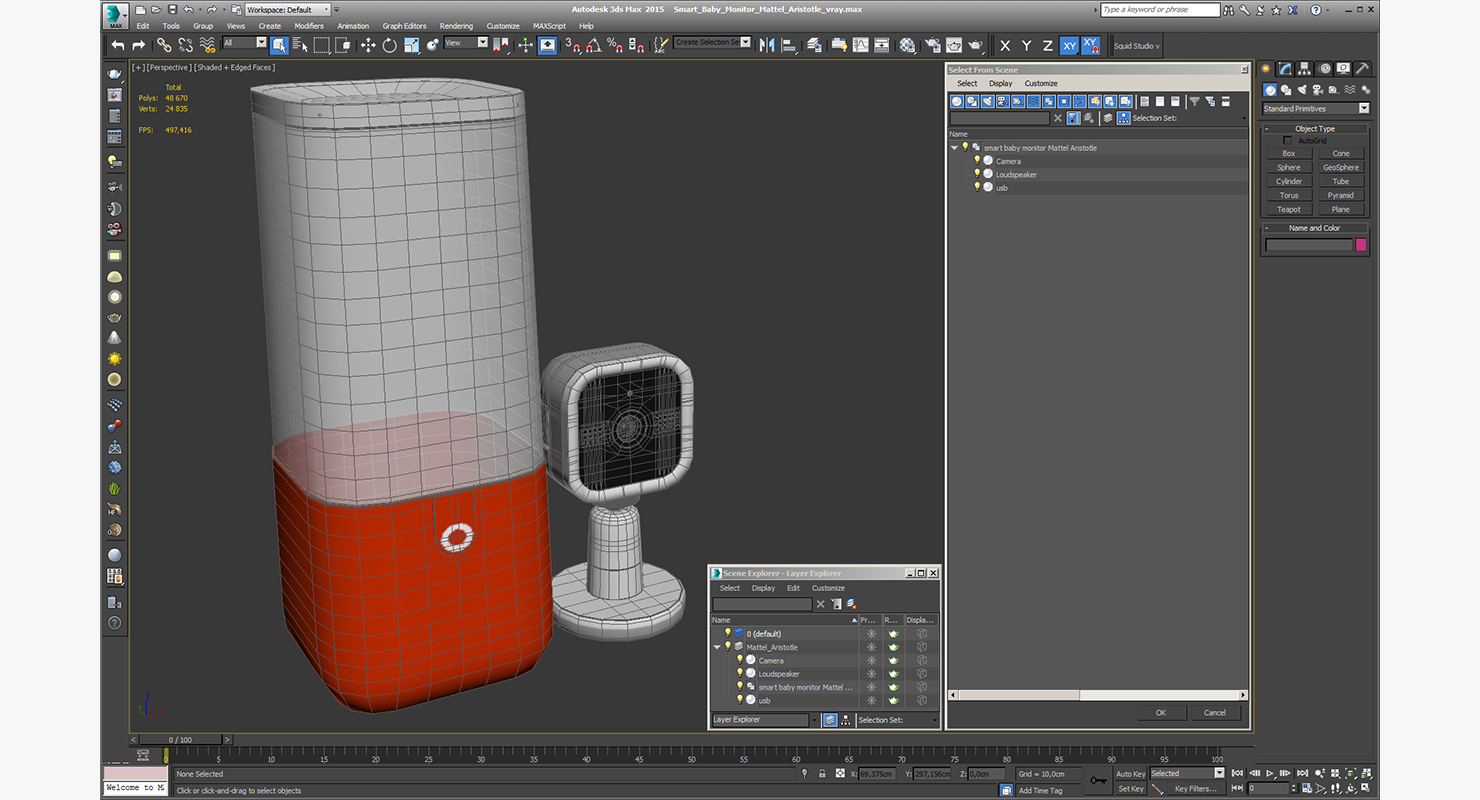This screenshot has height=800, width=1480.
Task: Open Edit menu in Layer Explorer
Action: coord(793,588)
